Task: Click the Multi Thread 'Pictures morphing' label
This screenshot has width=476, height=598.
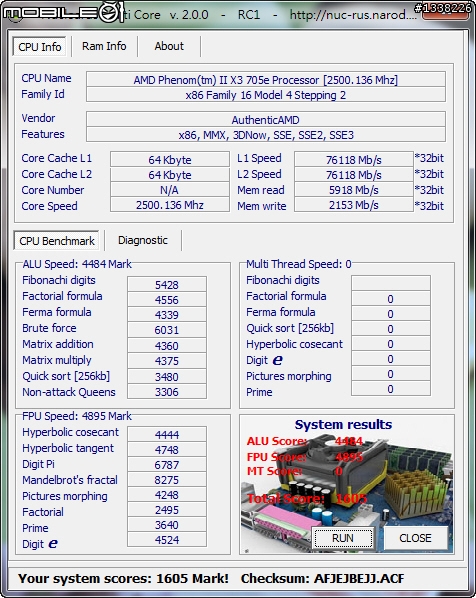Action: 289,376
